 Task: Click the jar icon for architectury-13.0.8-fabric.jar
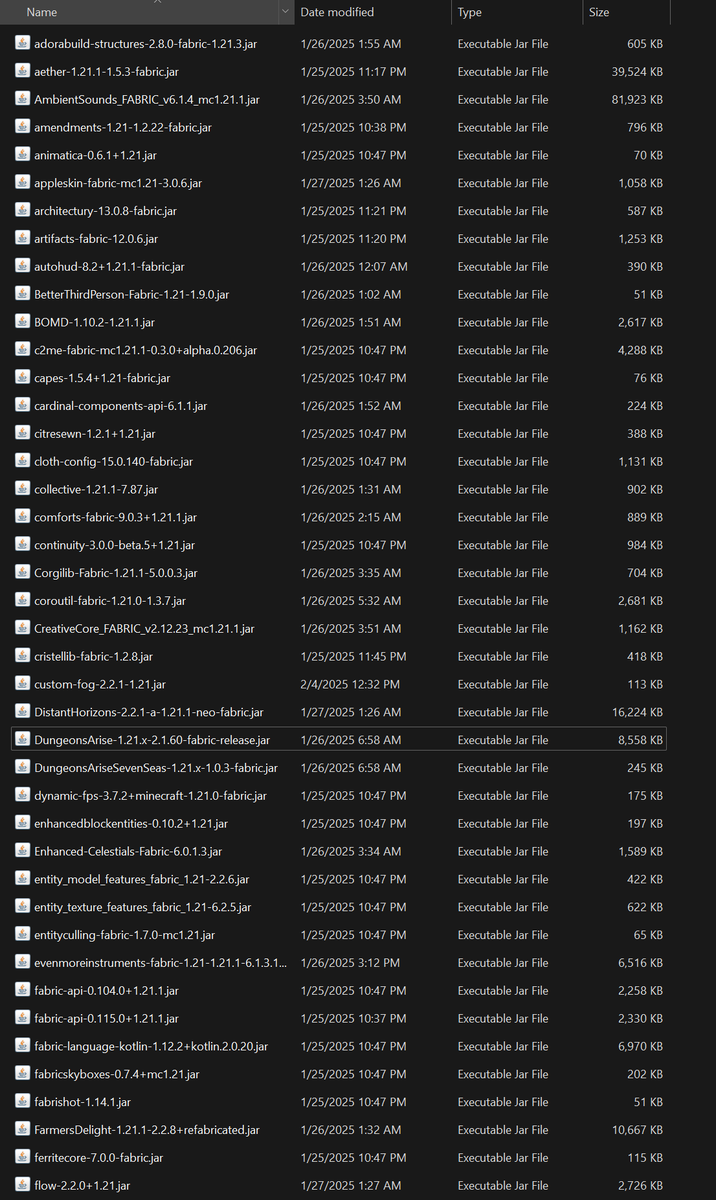pos(23,211)
